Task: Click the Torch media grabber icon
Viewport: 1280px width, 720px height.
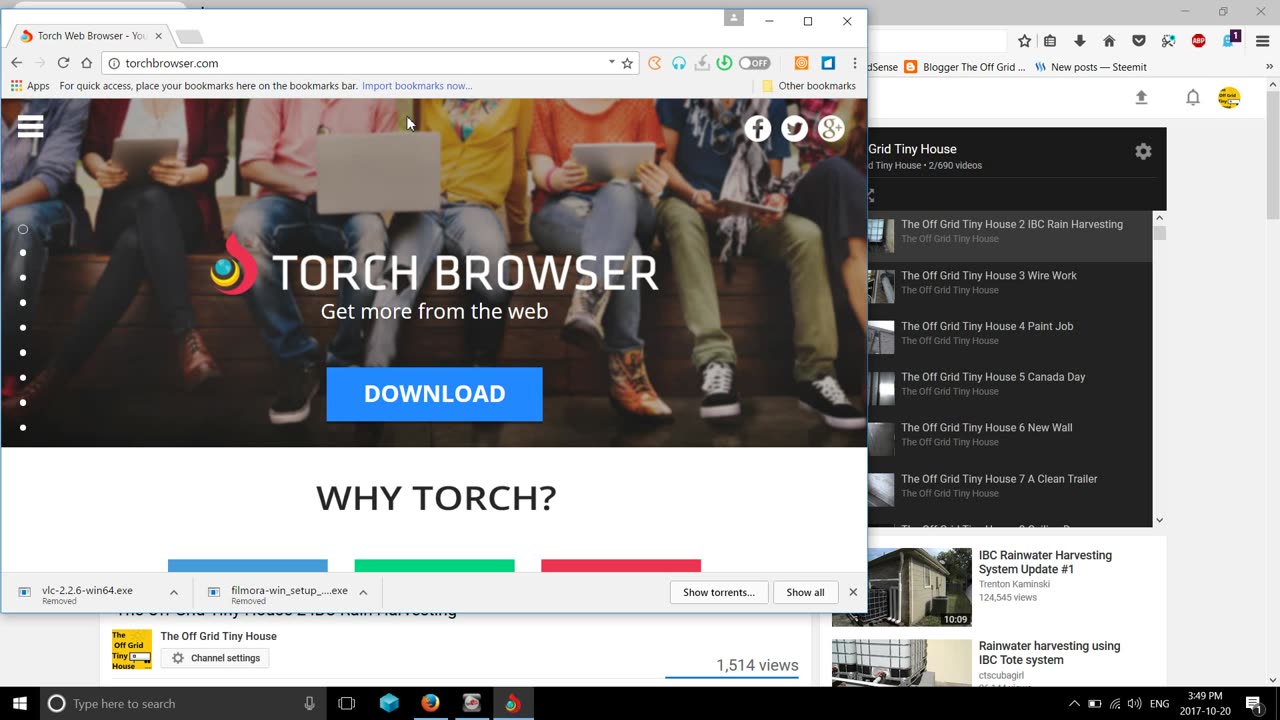Action: click(x=702, y=63)
